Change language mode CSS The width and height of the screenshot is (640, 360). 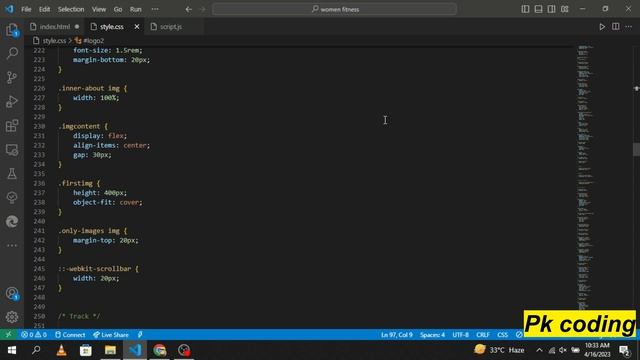click(x=502, y=335)
